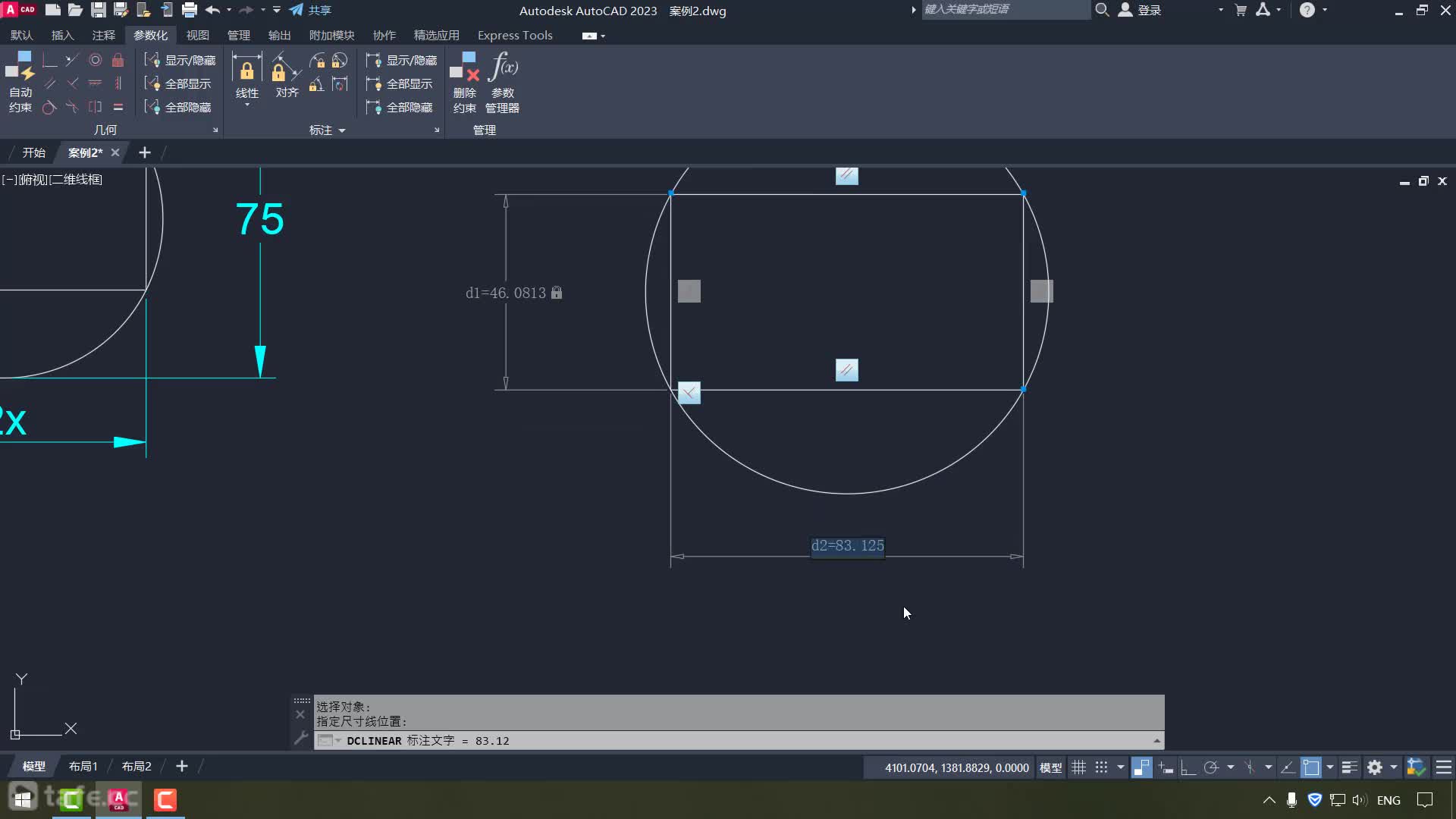Open the 几何 panel dialog launcher
This screenshot has height=819, width=1456.
[x=215, y=130]
